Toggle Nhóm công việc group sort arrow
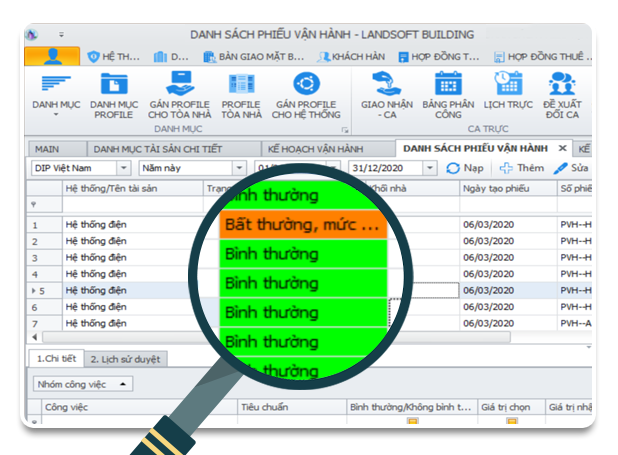Screen dimensions: 618x455 pyautogui.click(x=123, y=384)
